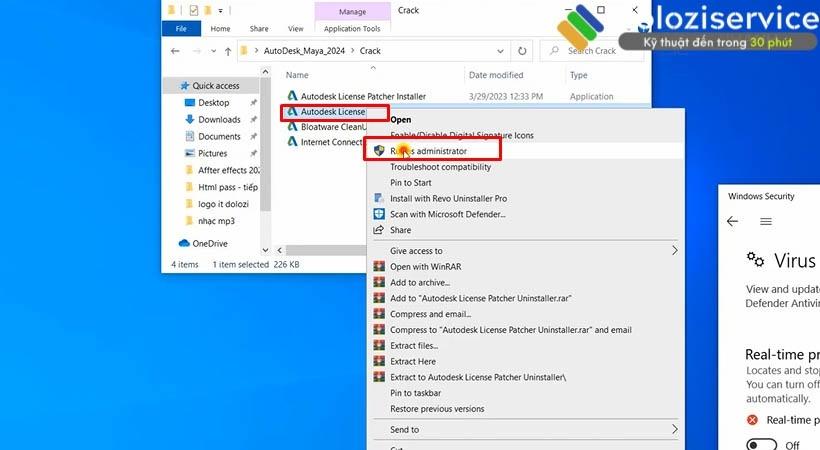Choose Pin to Start in context menu

point(411,183)
